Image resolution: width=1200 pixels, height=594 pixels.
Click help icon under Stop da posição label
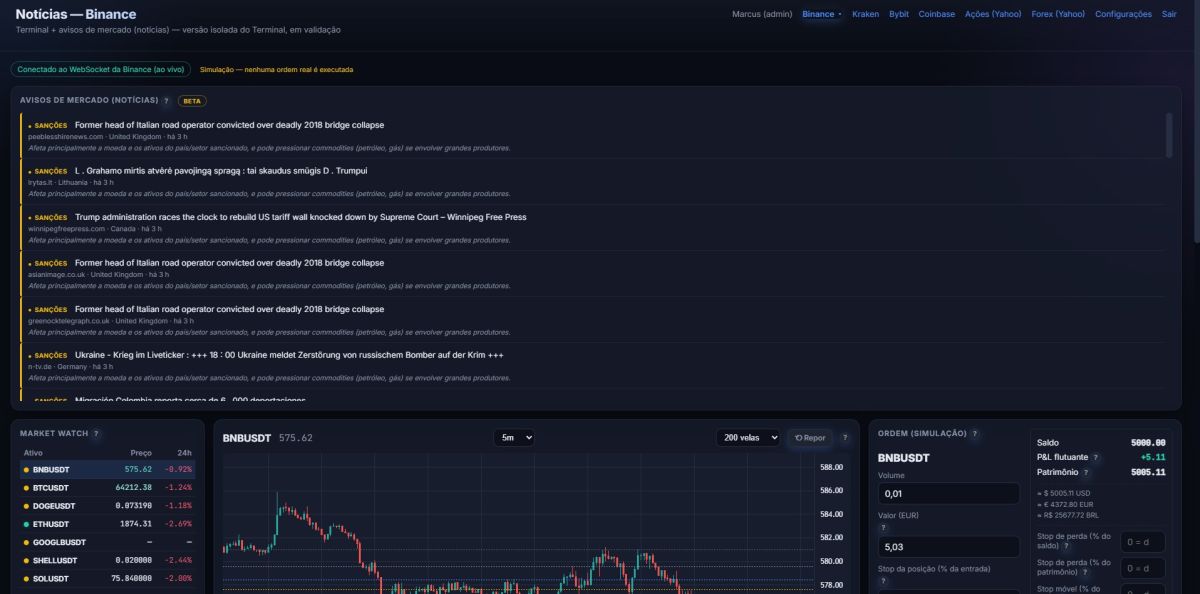883,581
